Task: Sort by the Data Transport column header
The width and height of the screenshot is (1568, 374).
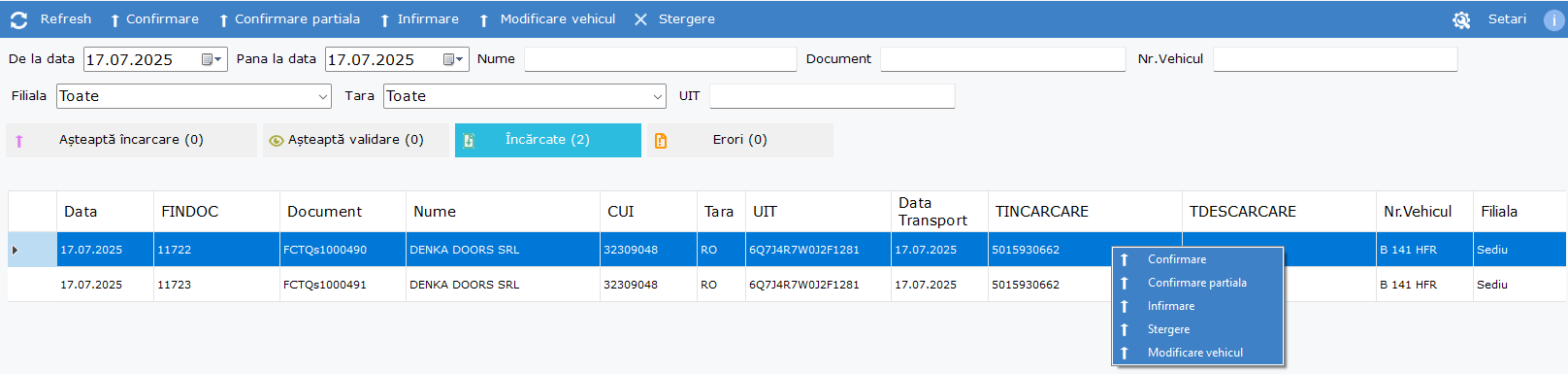Action: pos(939,212)
